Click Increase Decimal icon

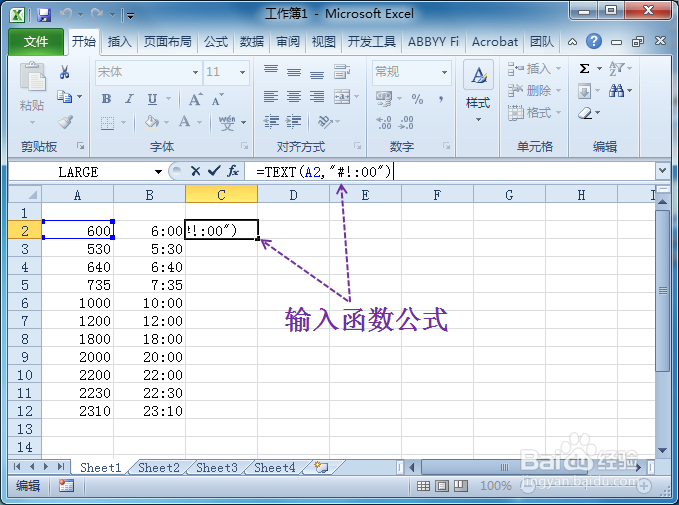click(384, 123)
